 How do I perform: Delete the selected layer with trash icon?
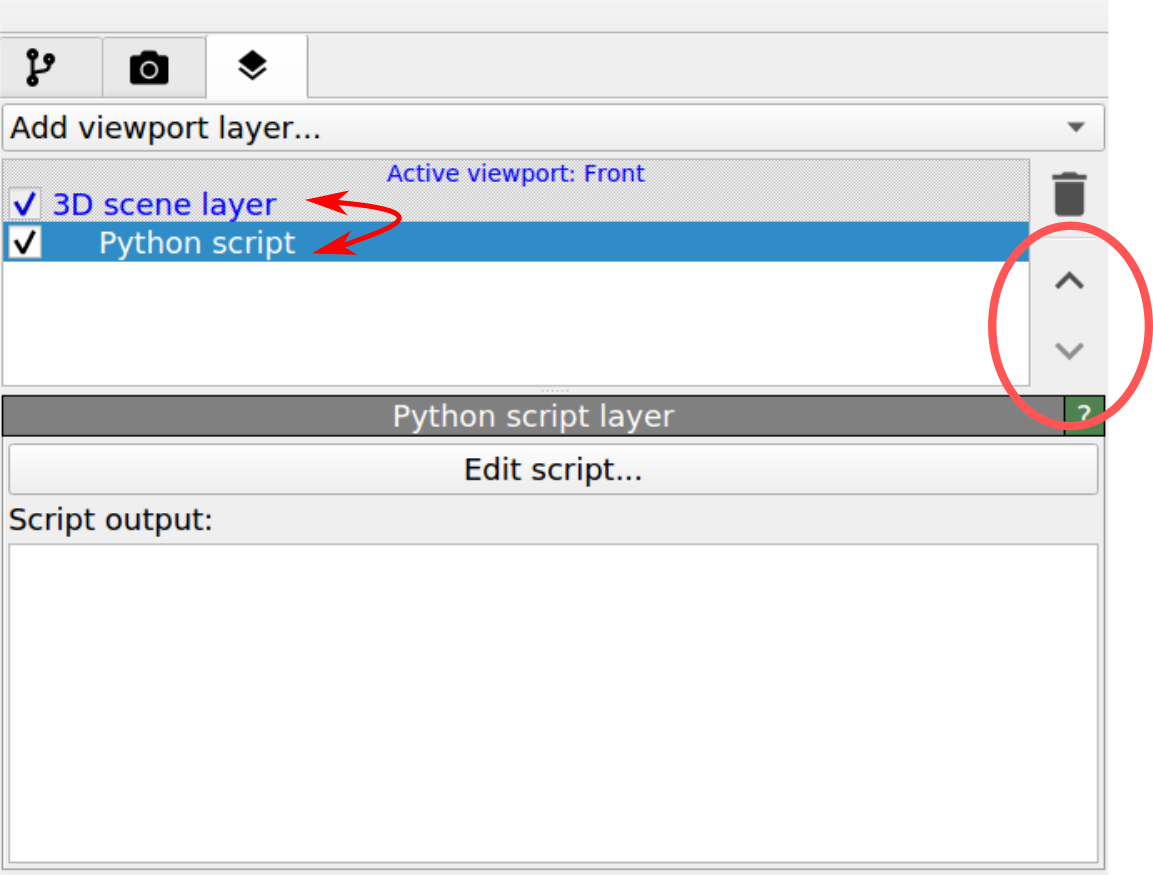tap(1069, 194)
